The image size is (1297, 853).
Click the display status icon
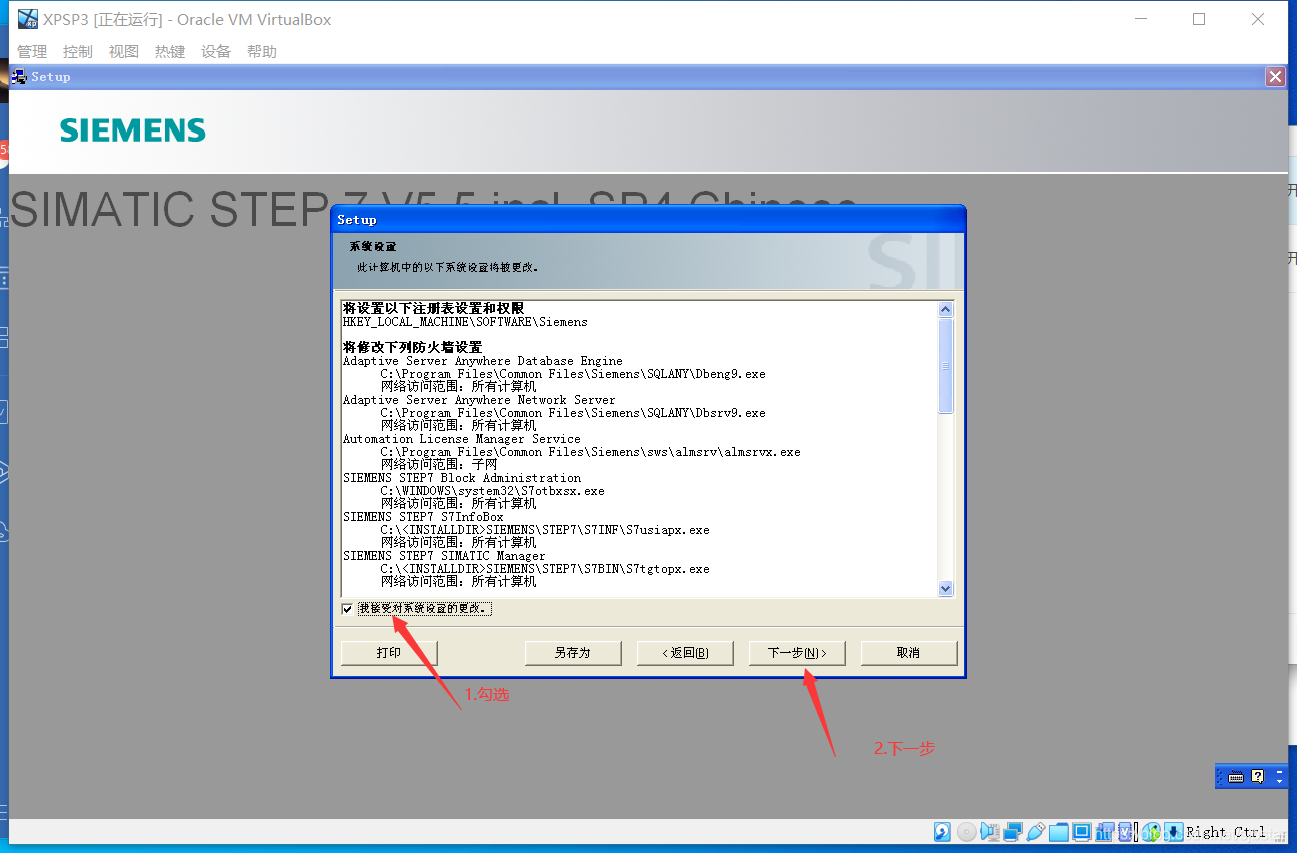click(1082, 832)
